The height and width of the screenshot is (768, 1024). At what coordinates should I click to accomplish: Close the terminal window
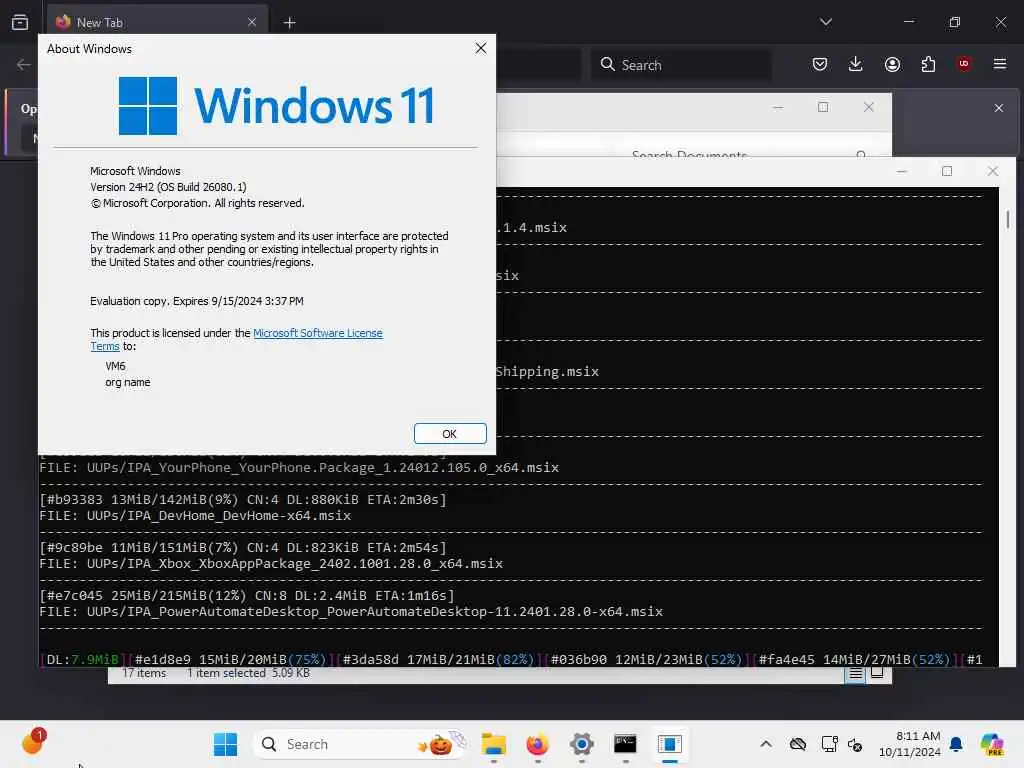993,171
